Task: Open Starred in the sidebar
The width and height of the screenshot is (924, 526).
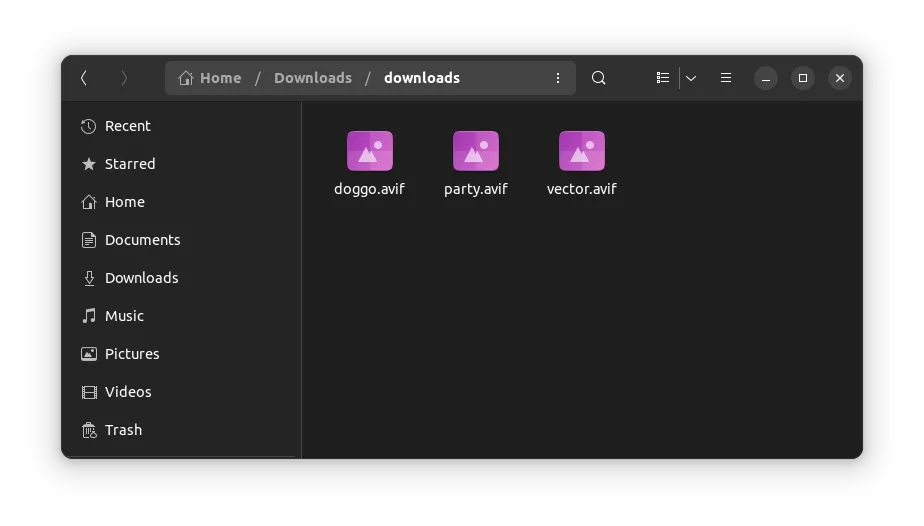Action: pos(129,164)
